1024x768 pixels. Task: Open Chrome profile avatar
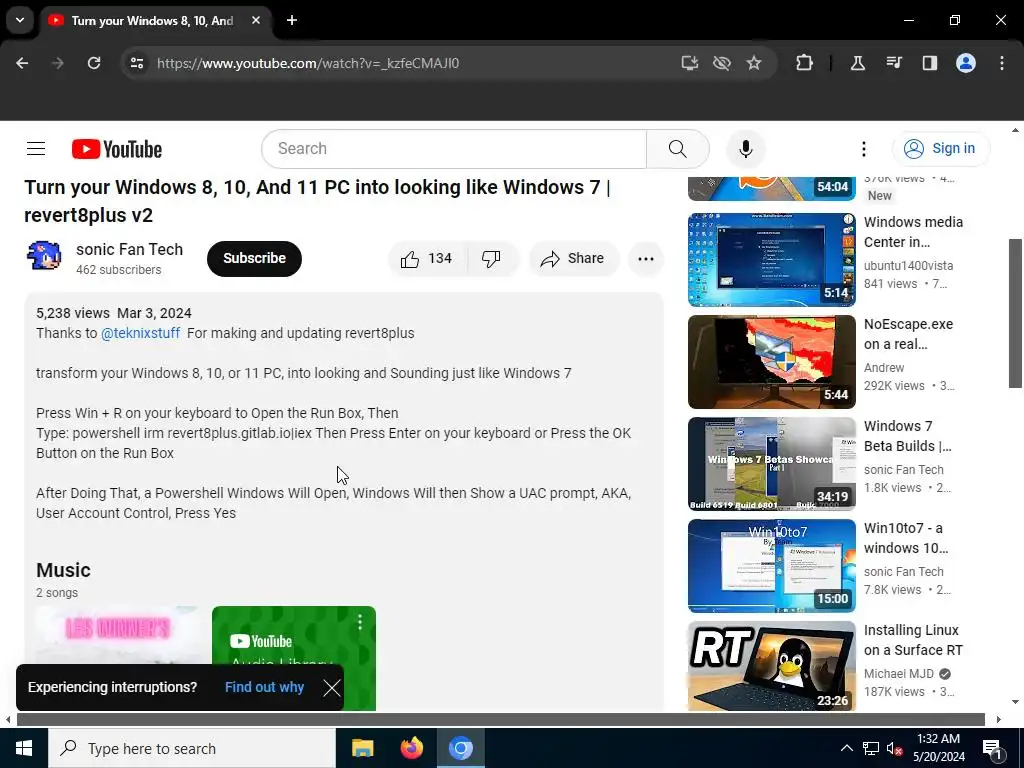[966, 63]
